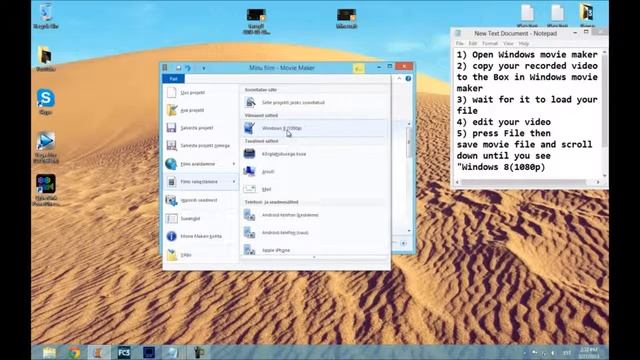Screen dimensions: 640x360
Task: Select Arvuti (computer) save setting
Action: coord(314,171)
